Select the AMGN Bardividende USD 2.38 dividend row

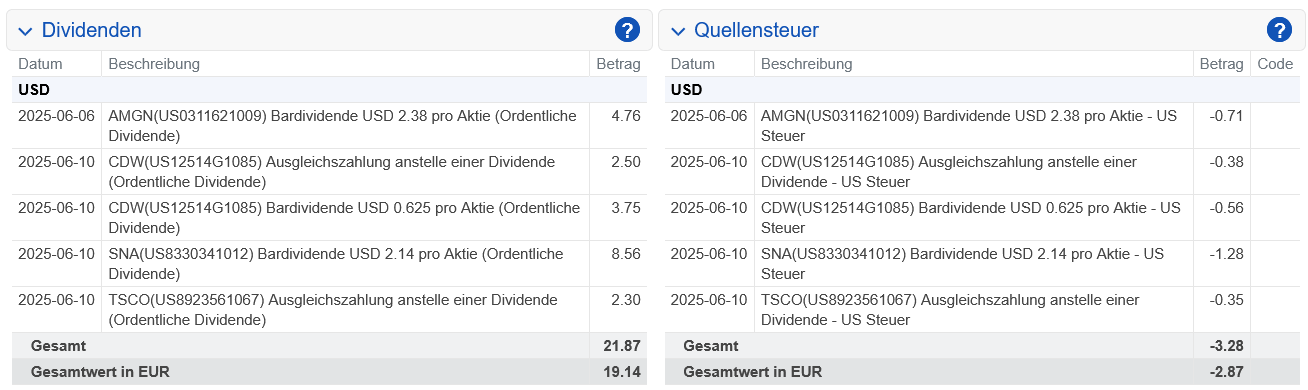(x=329, y=125)
